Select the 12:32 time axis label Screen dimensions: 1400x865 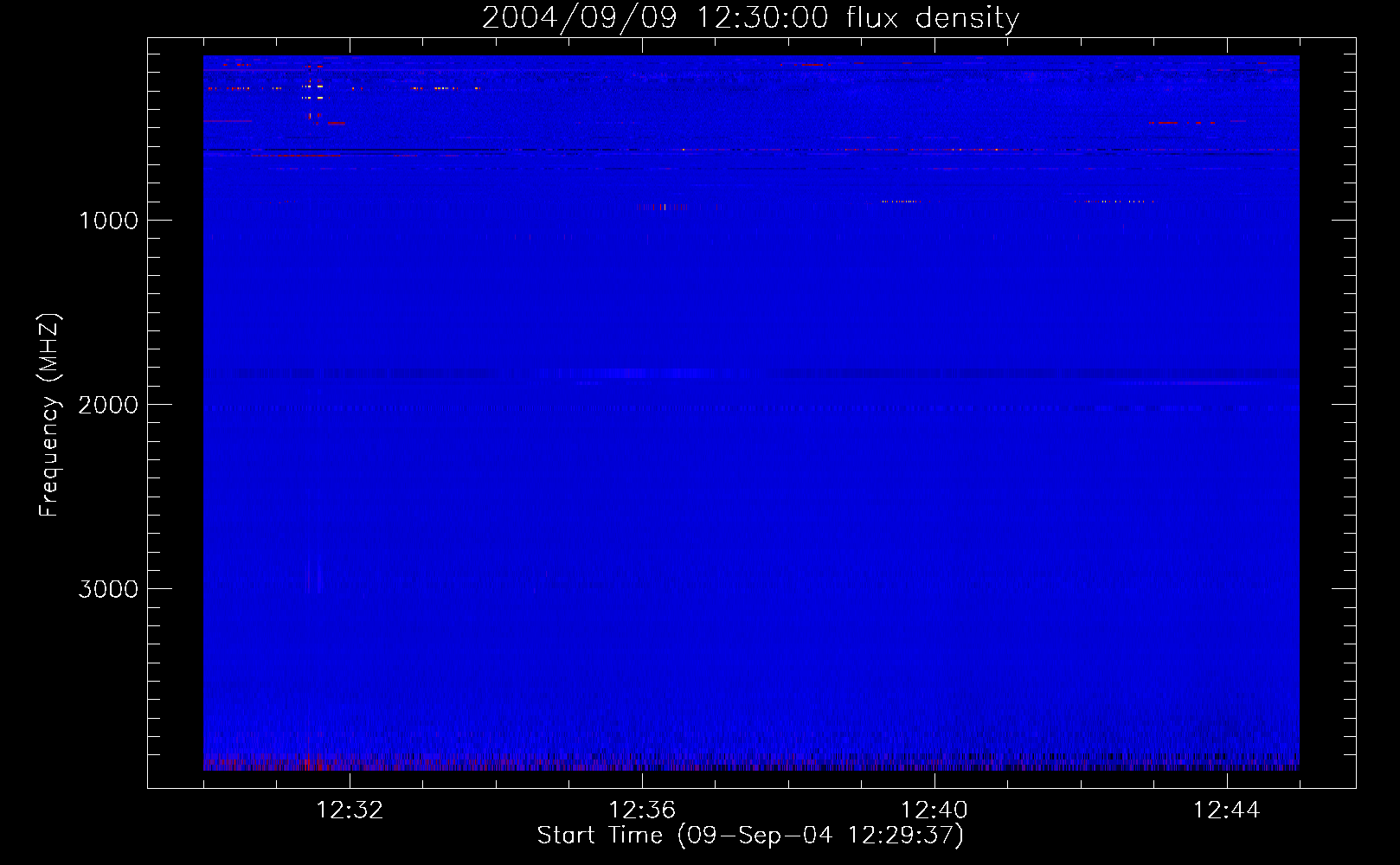[x=350, y=810]
